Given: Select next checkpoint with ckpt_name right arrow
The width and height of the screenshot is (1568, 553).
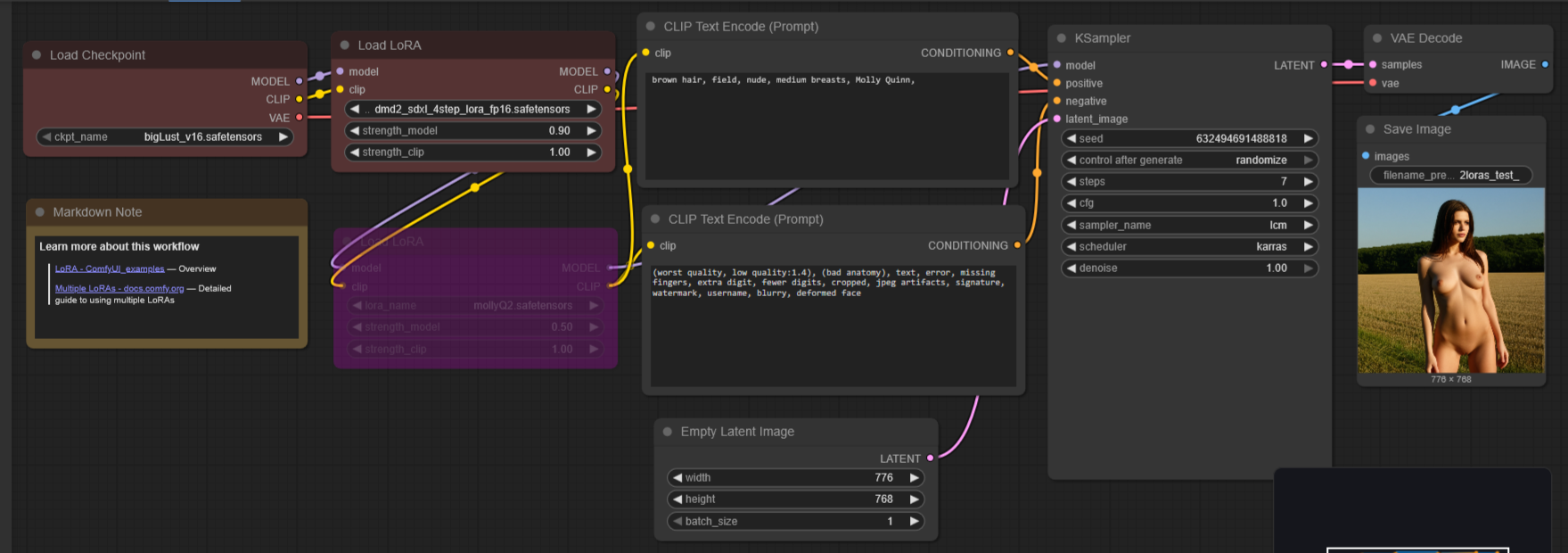Looking at the screenshot, I should [283, 136].
